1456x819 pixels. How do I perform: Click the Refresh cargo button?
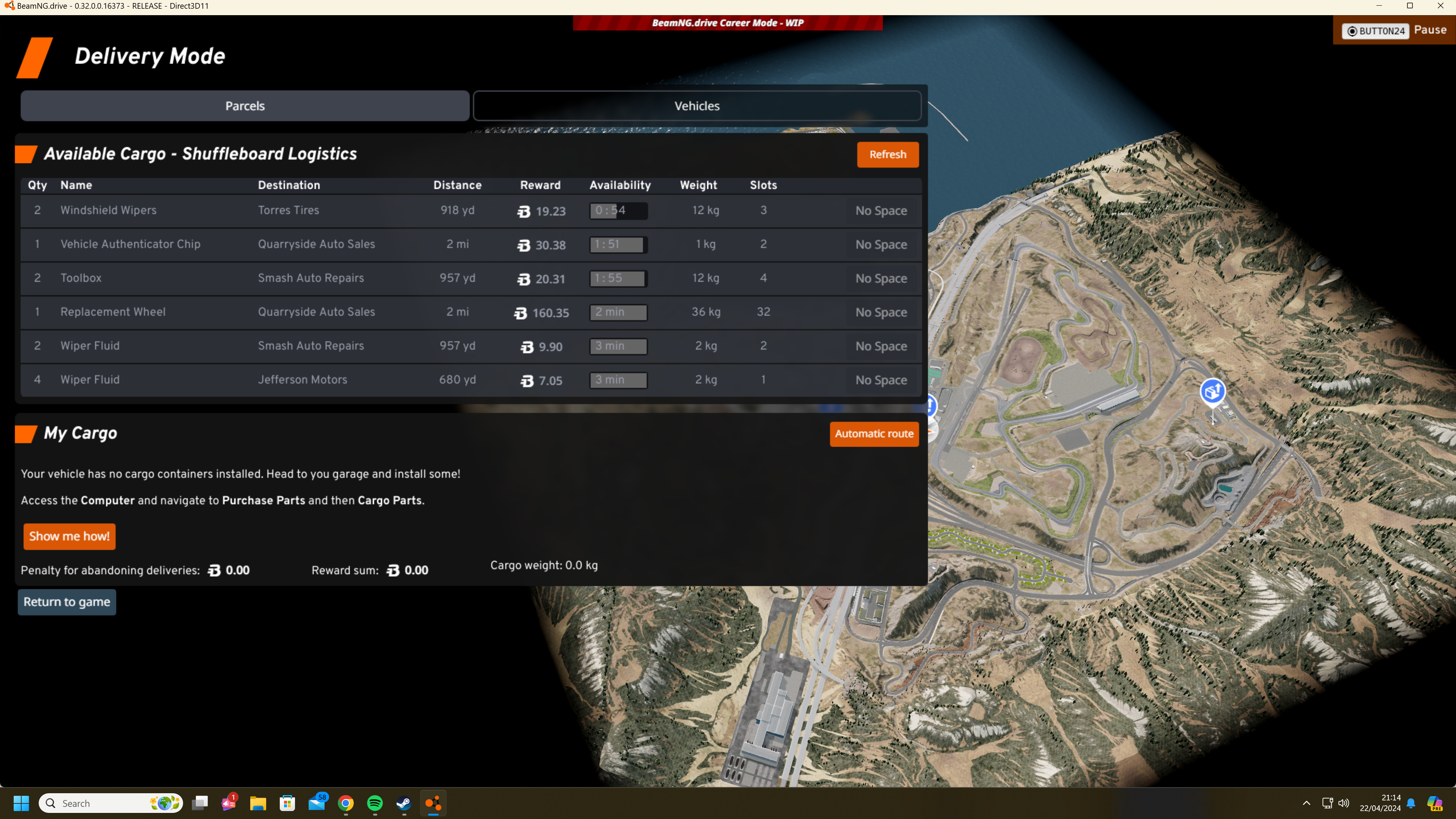887,154
